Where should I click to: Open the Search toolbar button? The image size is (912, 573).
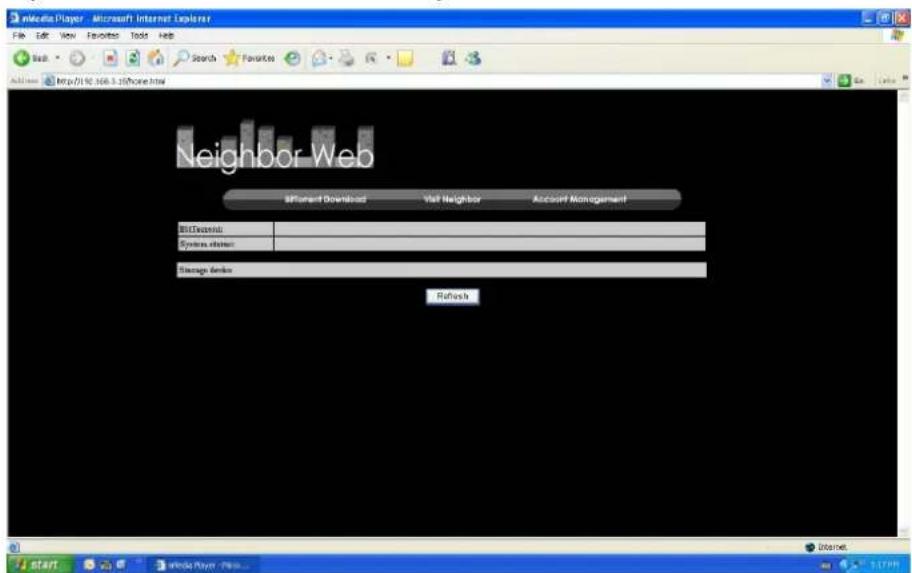click(194, 58)
